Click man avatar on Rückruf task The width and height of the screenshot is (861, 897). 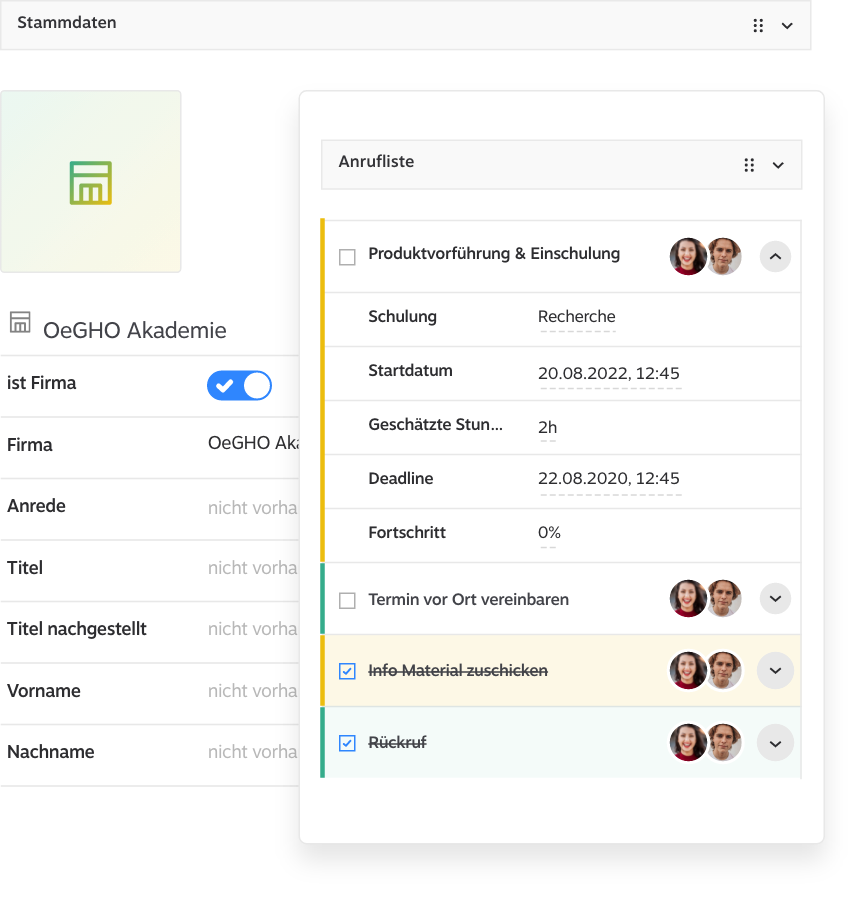724,743
